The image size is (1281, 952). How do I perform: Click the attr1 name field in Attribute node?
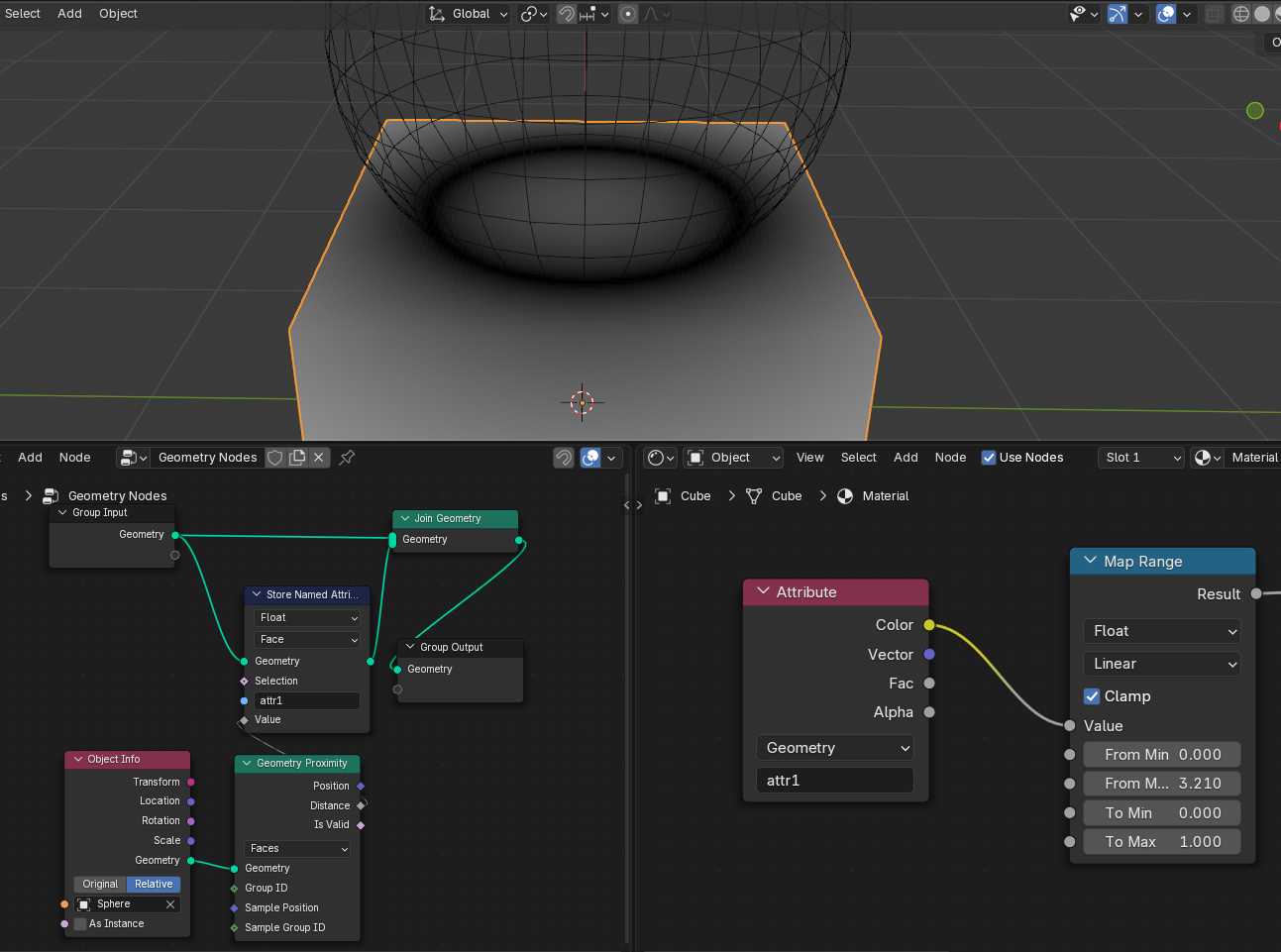834,781
